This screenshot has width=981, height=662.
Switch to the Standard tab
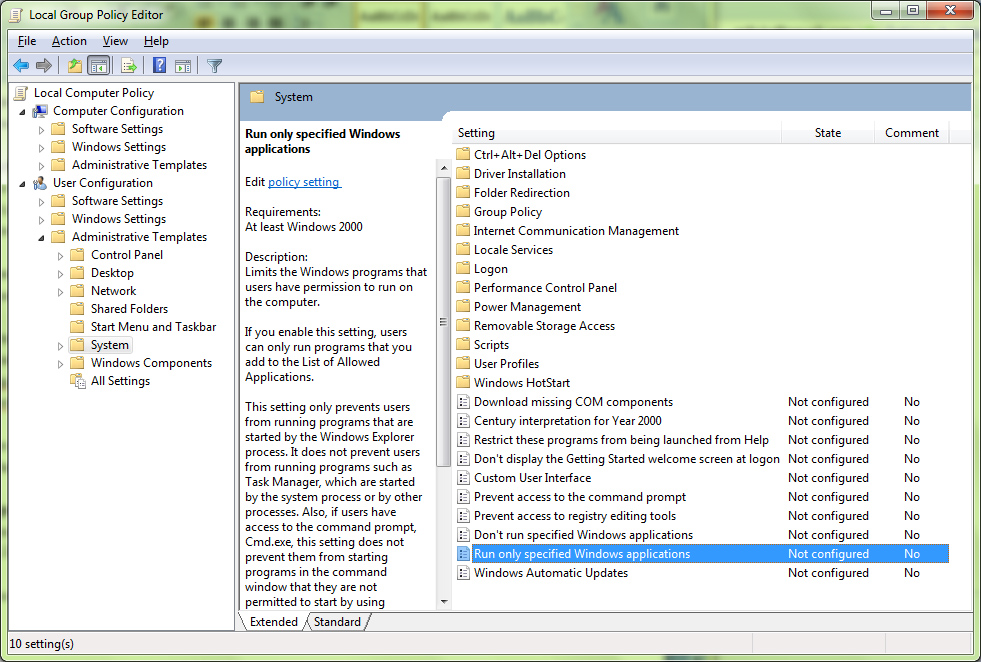pos(337,621)
